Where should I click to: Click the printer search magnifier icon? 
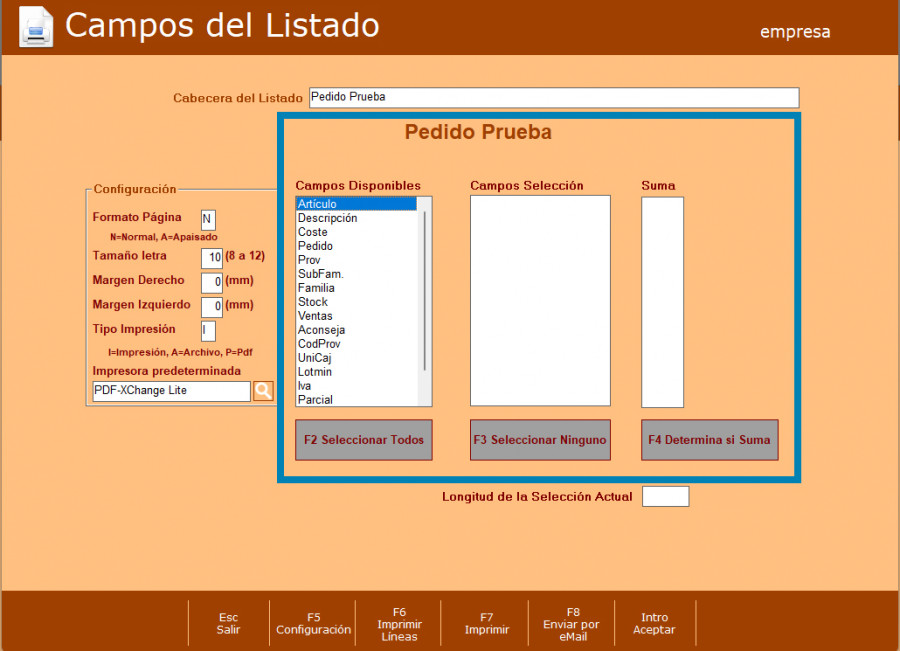click(x=263, y=391)
